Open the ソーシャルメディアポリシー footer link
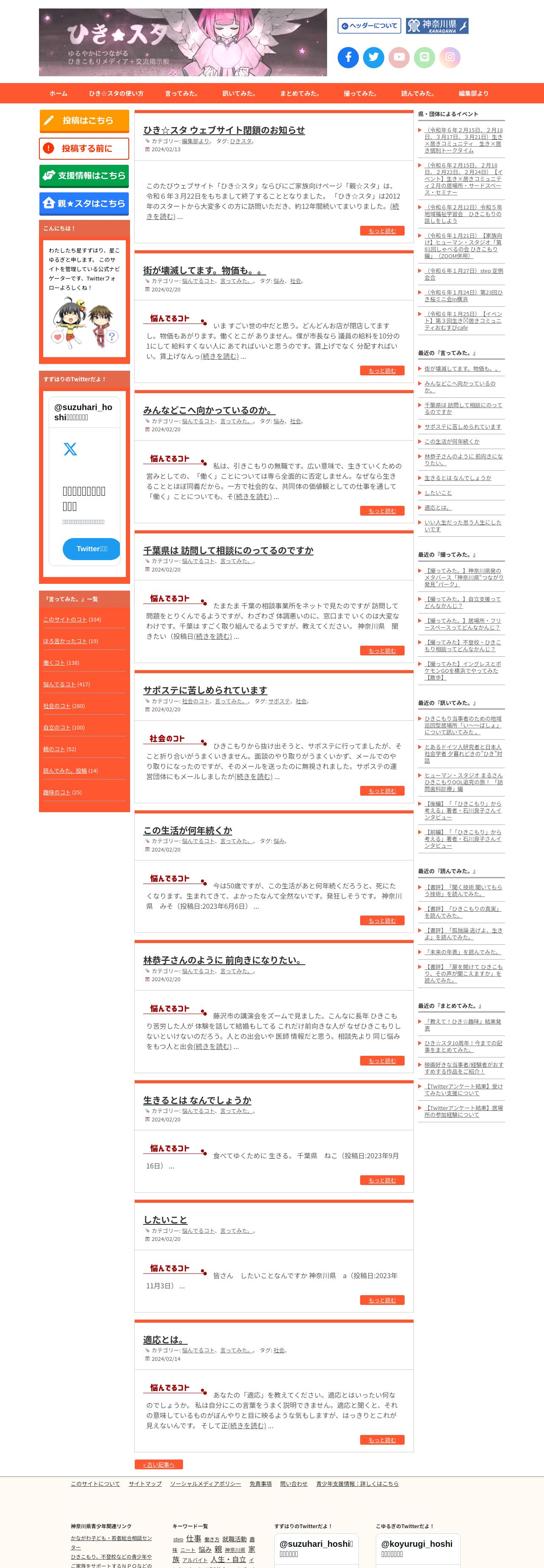544x1568 pixels. coord(205,1483)
